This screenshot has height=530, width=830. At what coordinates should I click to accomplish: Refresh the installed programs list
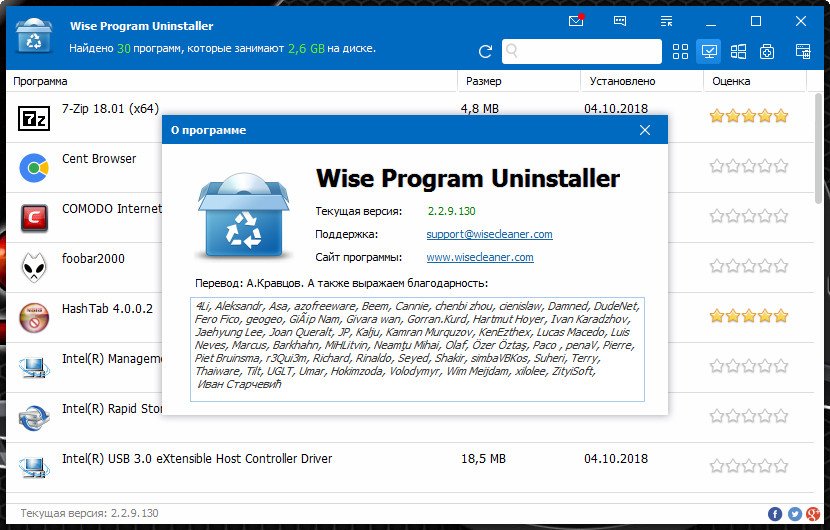(x=485, y=51)
